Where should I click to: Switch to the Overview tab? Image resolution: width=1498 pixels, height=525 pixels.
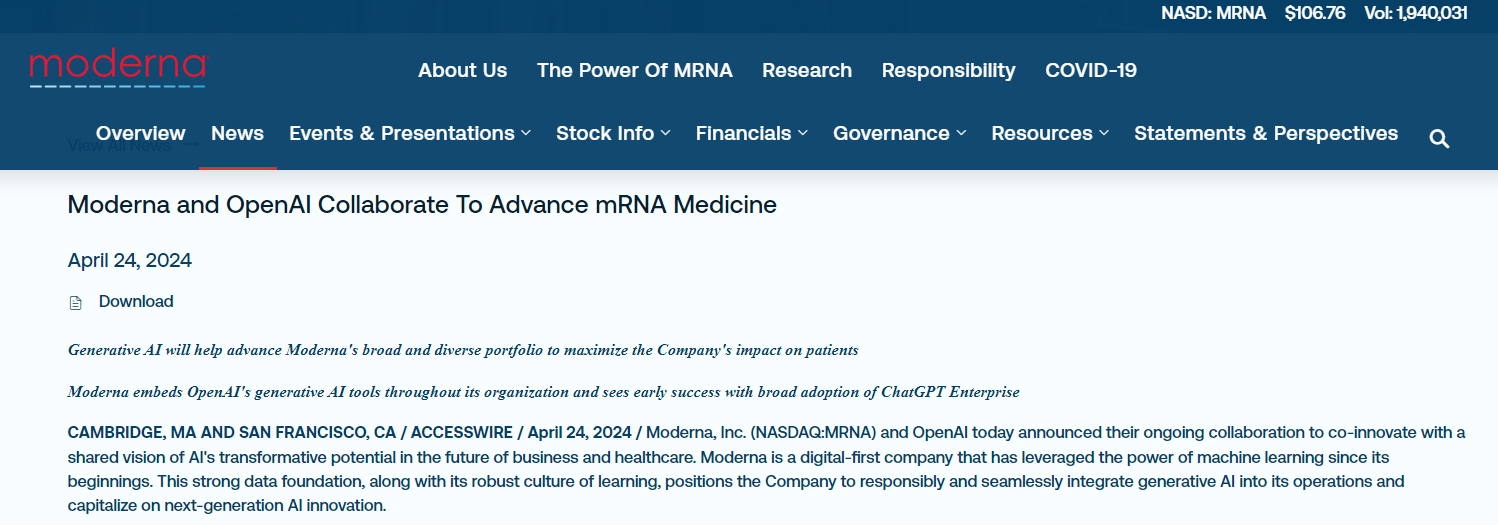pyautogui.click(x=140, y=133)
